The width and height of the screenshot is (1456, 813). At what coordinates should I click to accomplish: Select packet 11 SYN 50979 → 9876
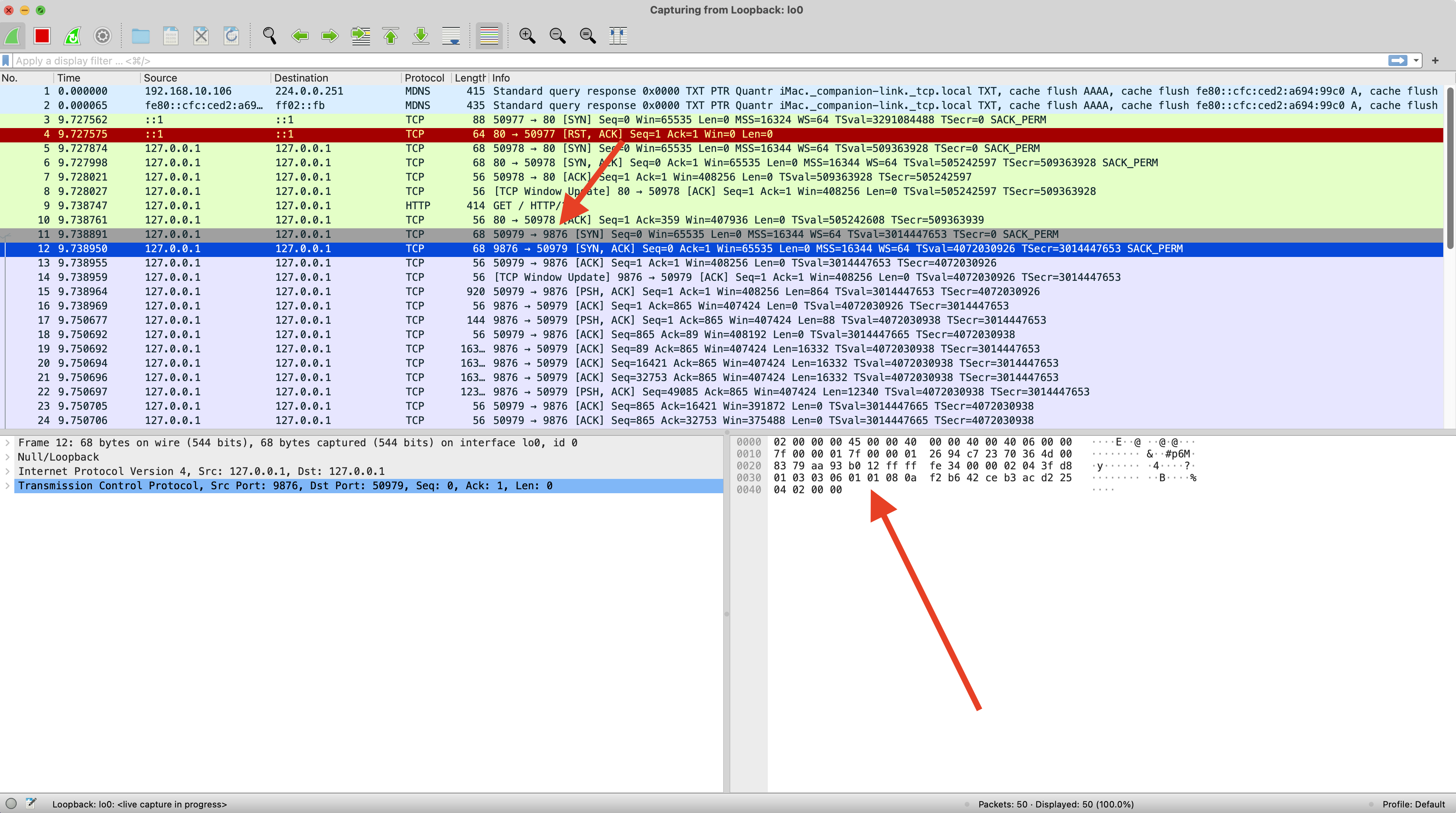coord(722,234)
